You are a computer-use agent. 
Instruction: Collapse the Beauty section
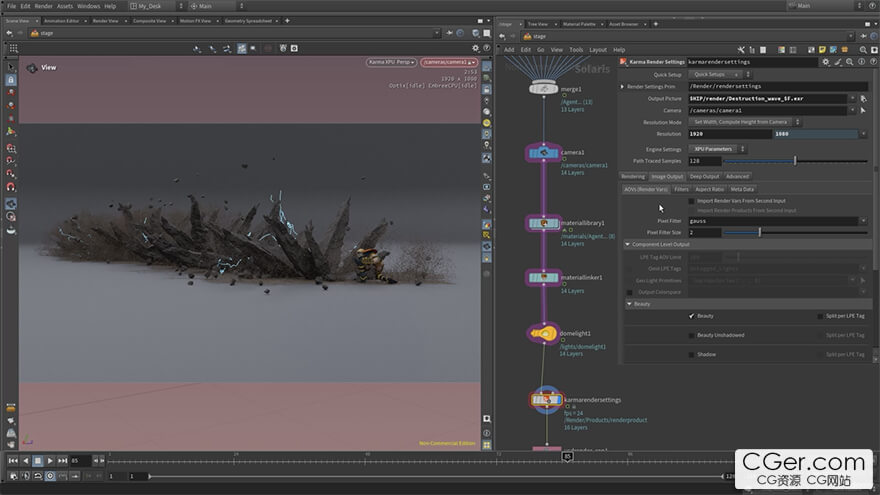pyautogui.click(x=629, y=304)
